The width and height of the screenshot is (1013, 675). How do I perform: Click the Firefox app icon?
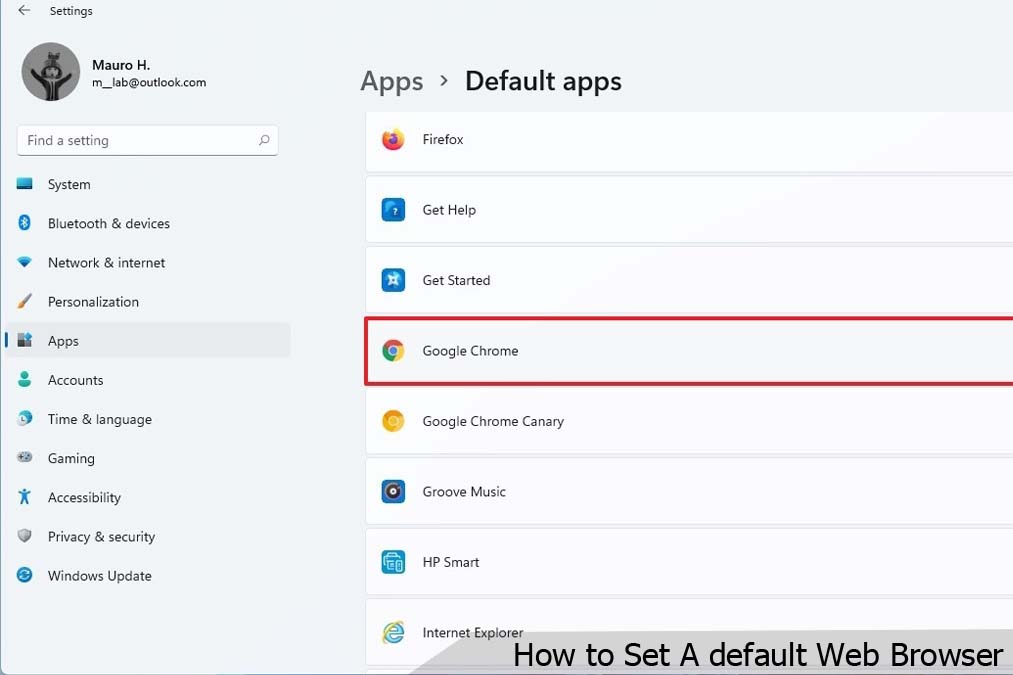coord(393,140)
